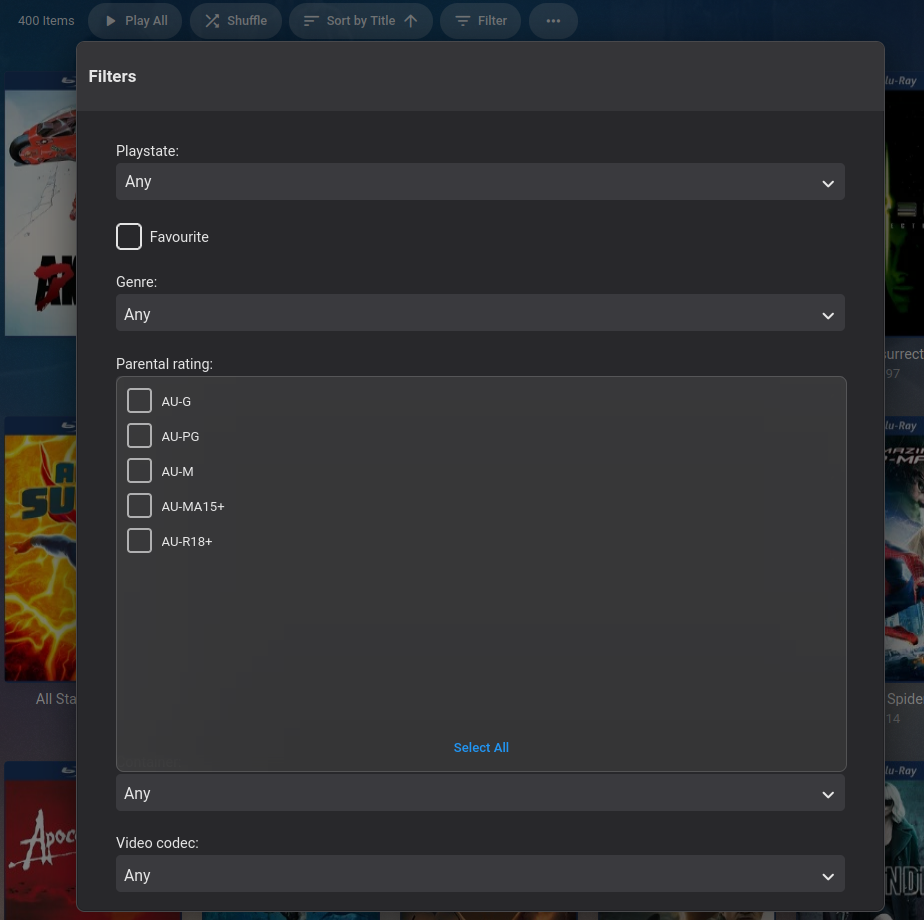Select the Shuffle icon

212,20
